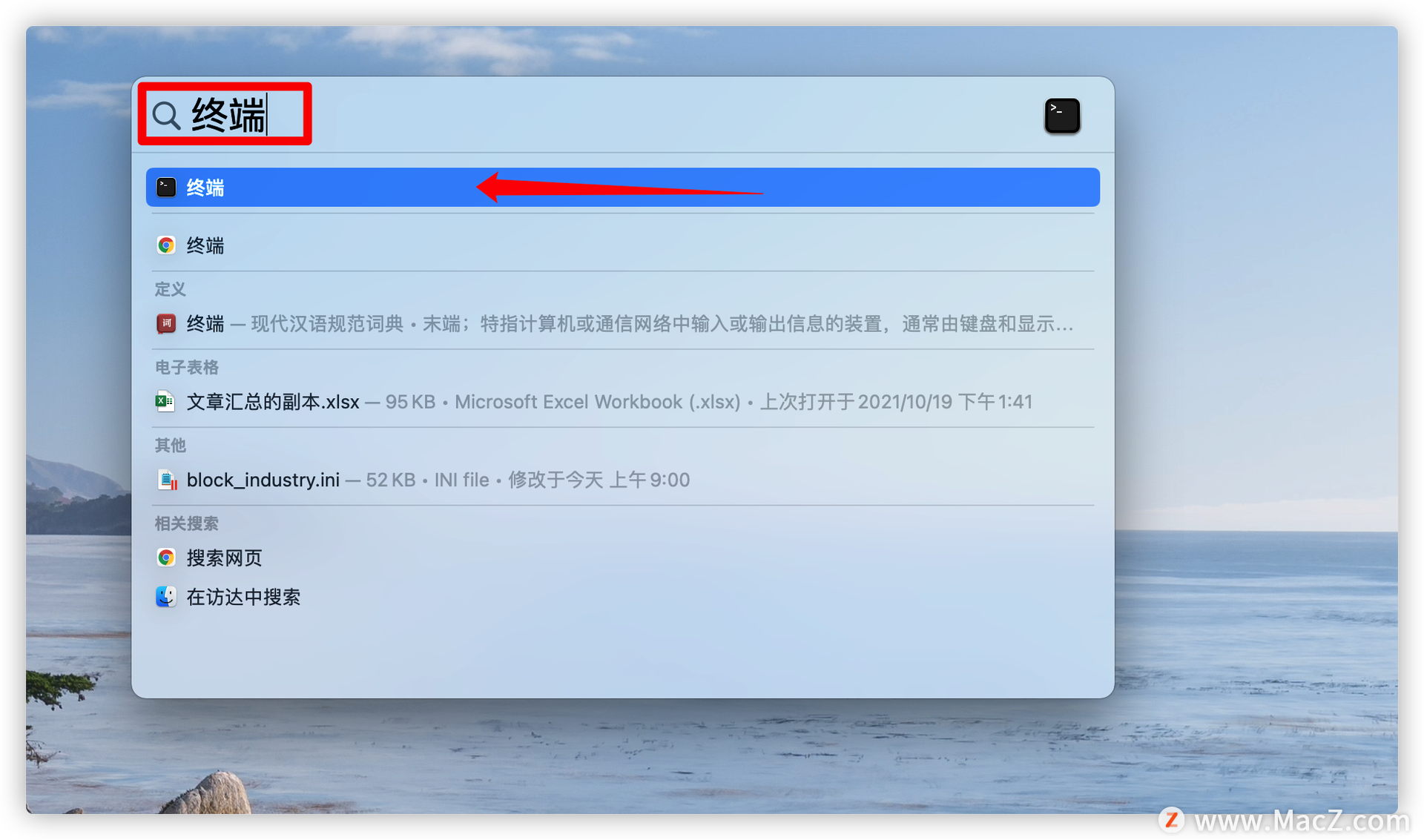
Task: Click the Chrome icon next to 搜索网页
Action: pyautogui.click(x=166, y=558)
